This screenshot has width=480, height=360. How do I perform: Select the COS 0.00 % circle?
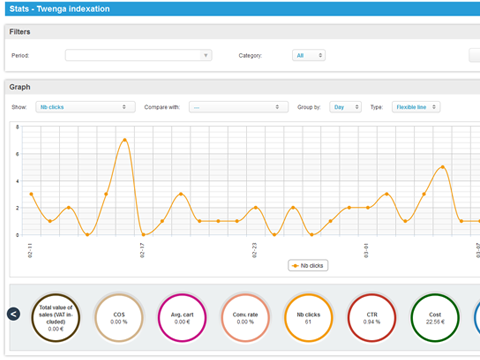tap(119, 318)
